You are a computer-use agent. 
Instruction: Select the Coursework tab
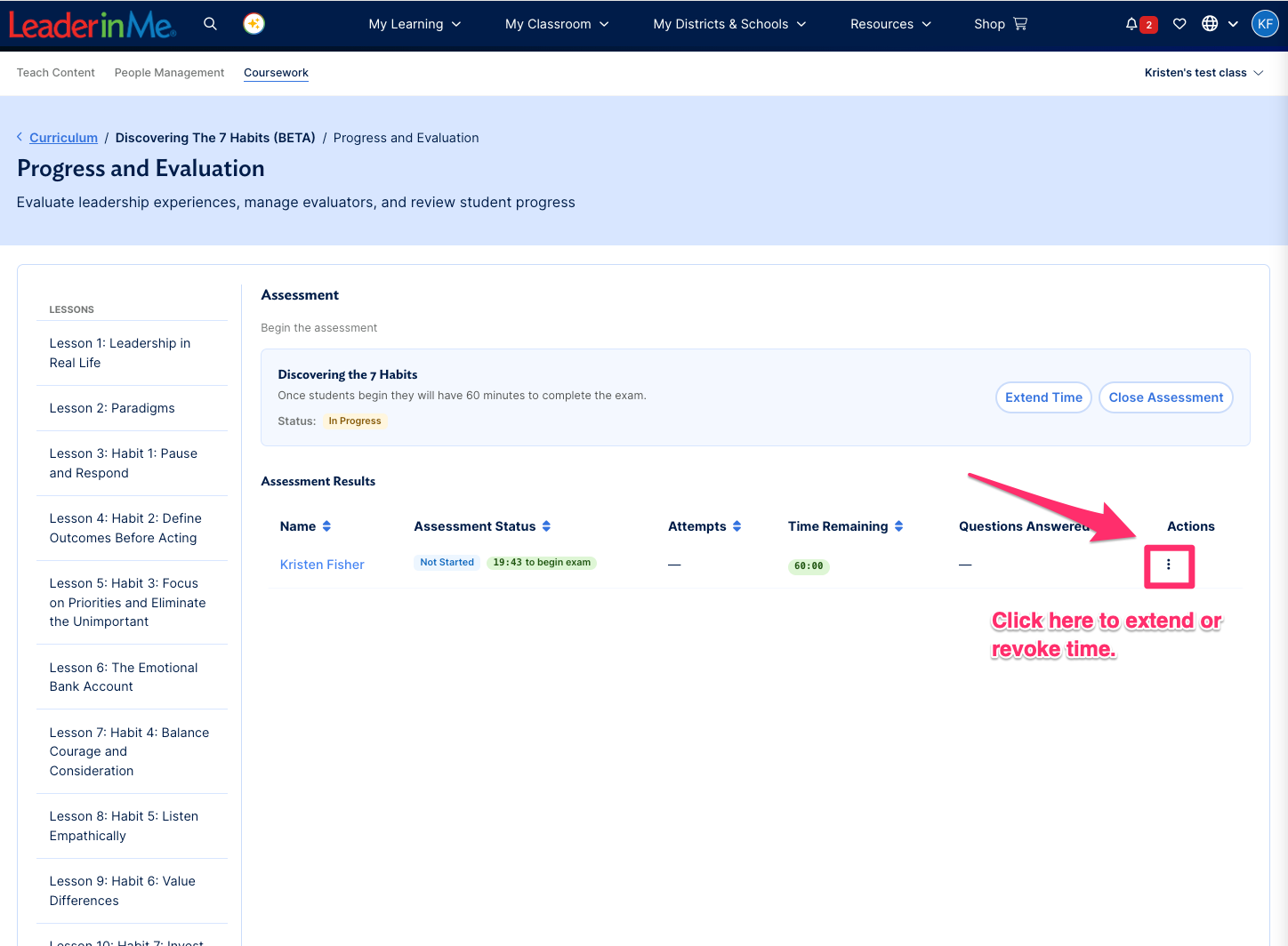276,73
